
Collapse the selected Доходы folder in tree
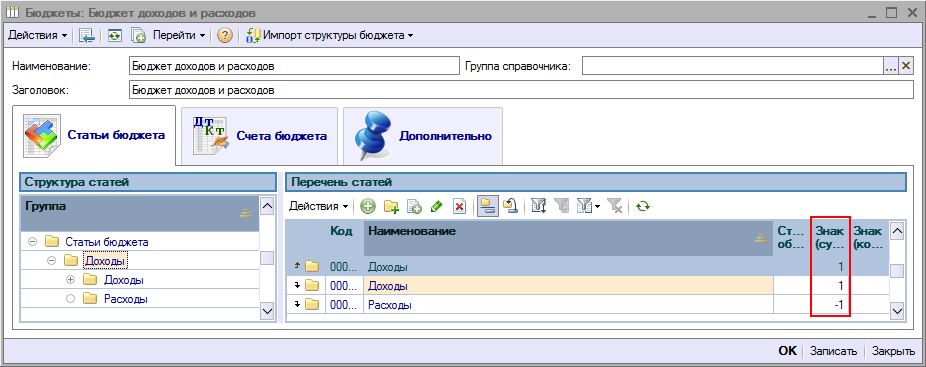point(51,260)
